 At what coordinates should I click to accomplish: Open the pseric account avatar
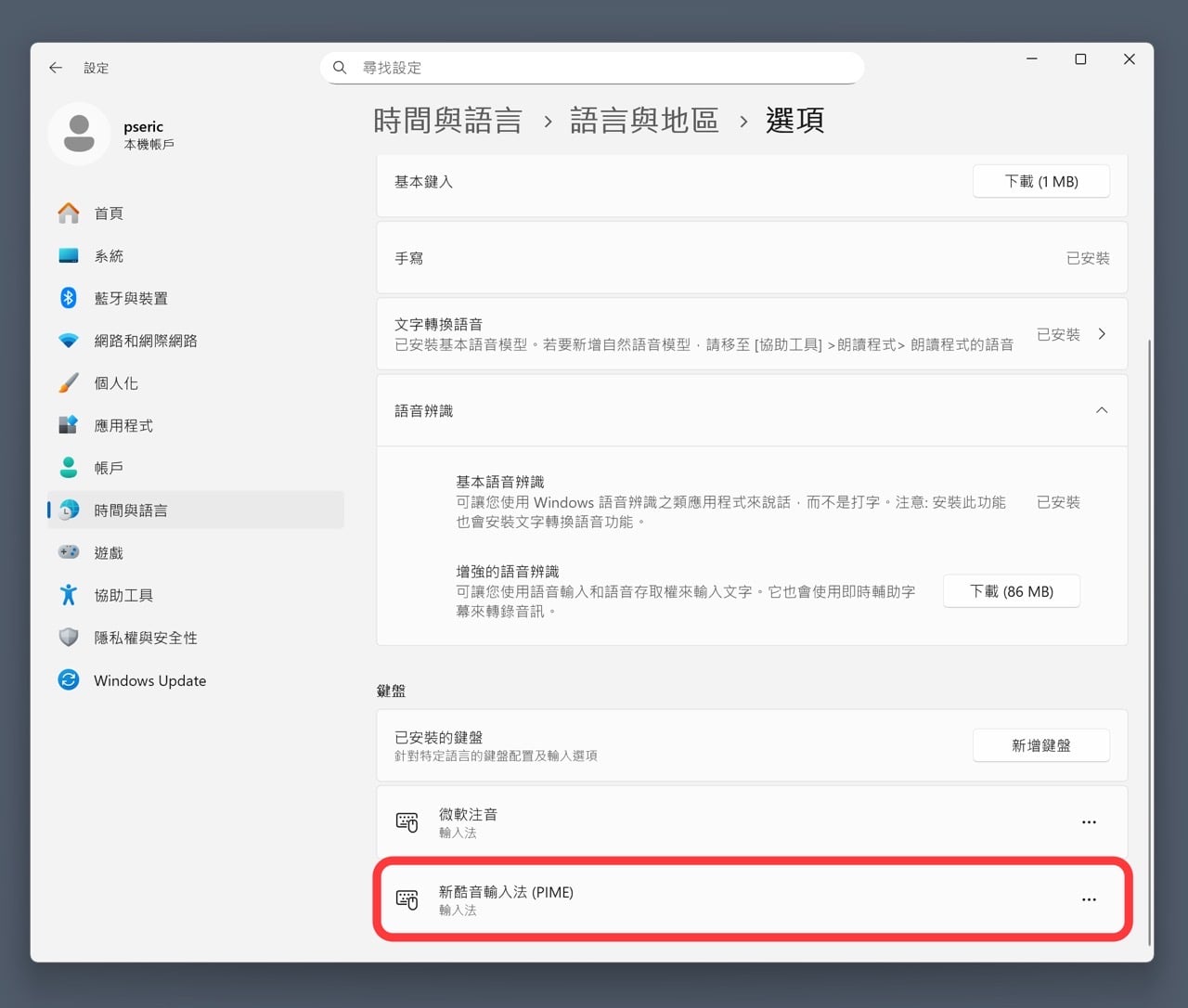79,134
